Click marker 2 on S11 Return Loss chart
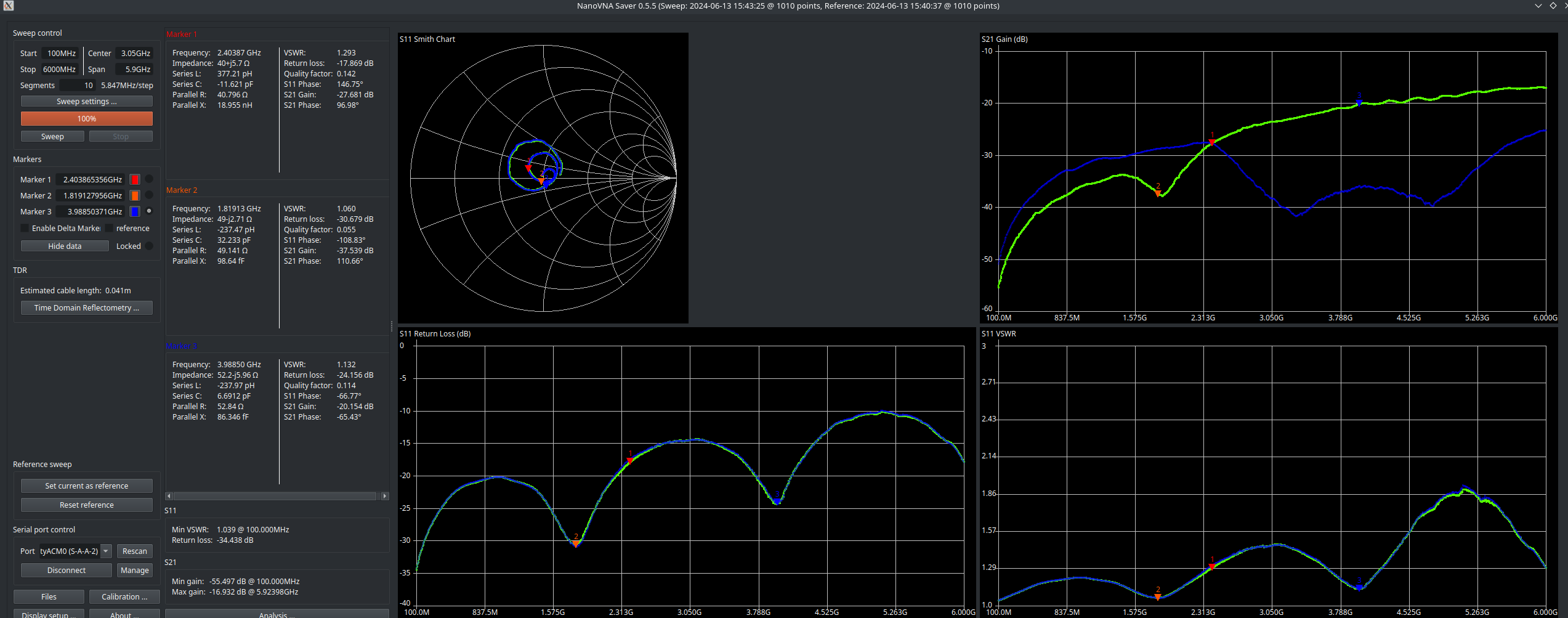This screenshot has height=618, width=1568. point(576,543)
